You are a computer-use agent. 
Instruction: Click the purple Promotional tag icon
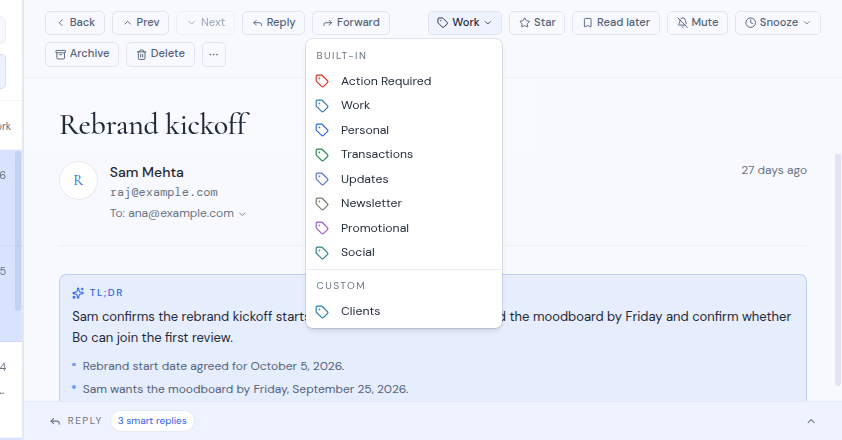pos(322,228)
